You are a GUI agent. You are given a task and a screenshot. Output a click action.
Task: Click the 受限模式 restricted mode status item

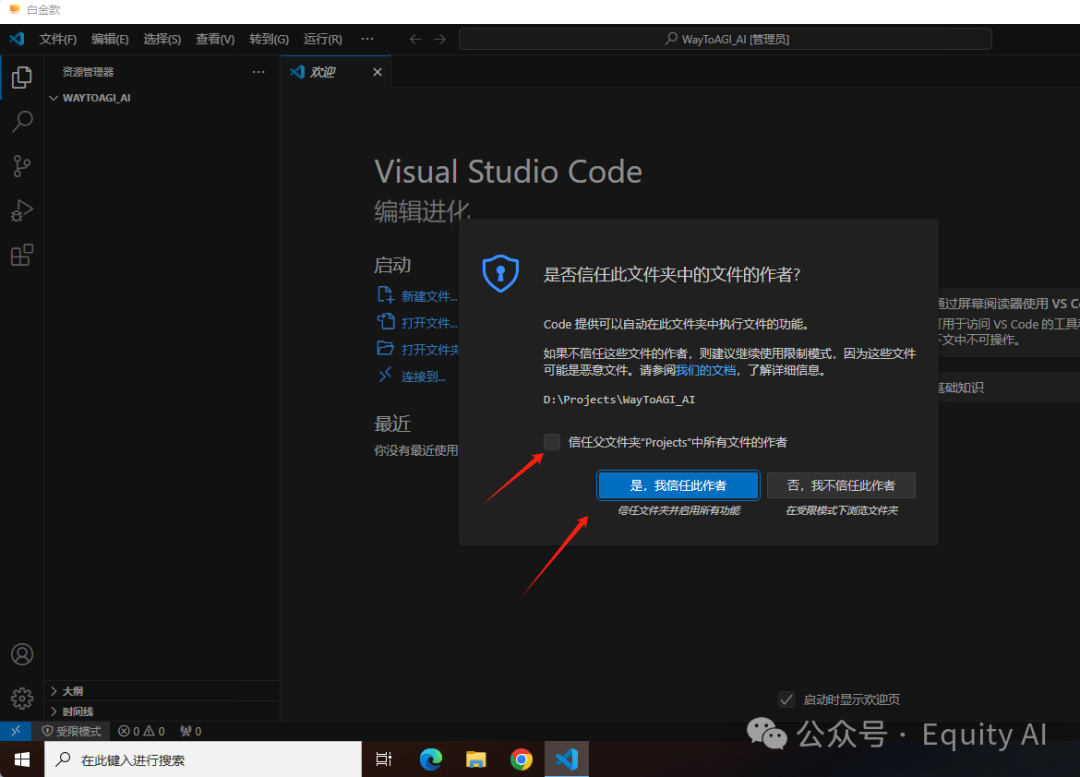pos(72,731)
